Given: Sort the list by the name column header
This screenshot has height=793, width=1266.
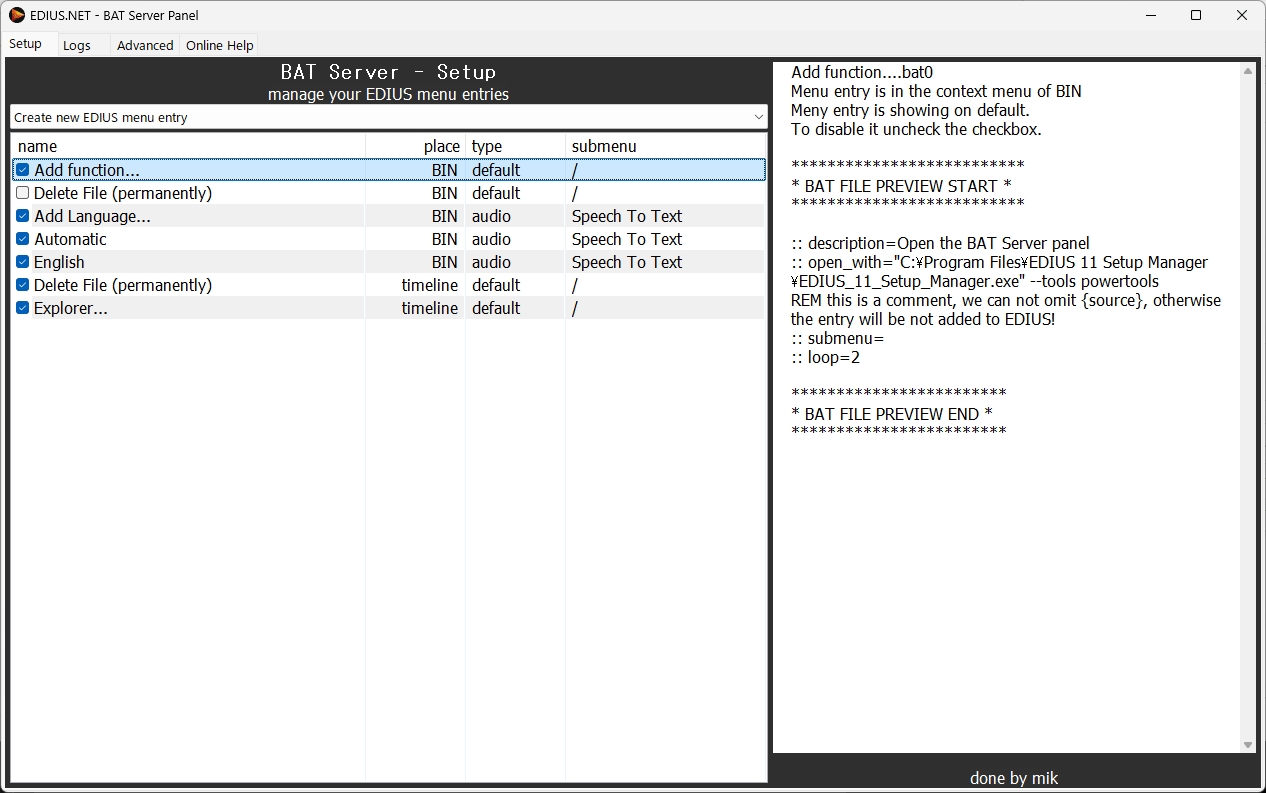Looking at the screenshot, I should coord(188,146).
